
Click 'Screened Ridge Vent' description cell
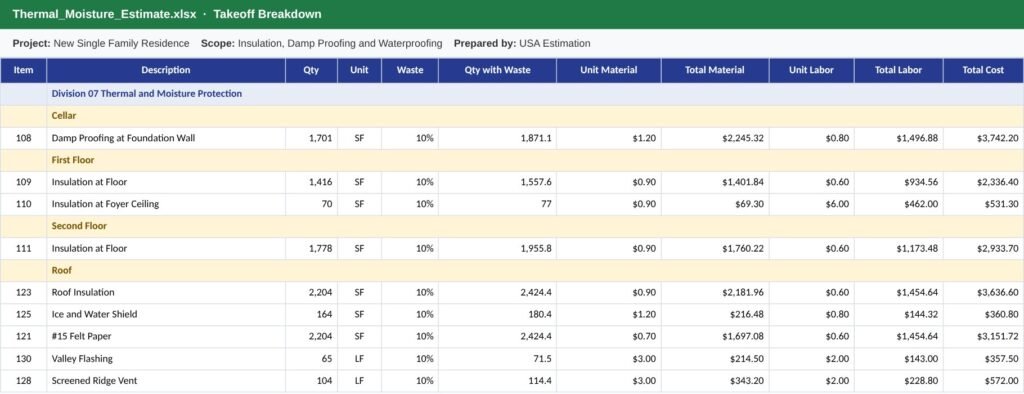pyautogui.click(x=166, y=381)
